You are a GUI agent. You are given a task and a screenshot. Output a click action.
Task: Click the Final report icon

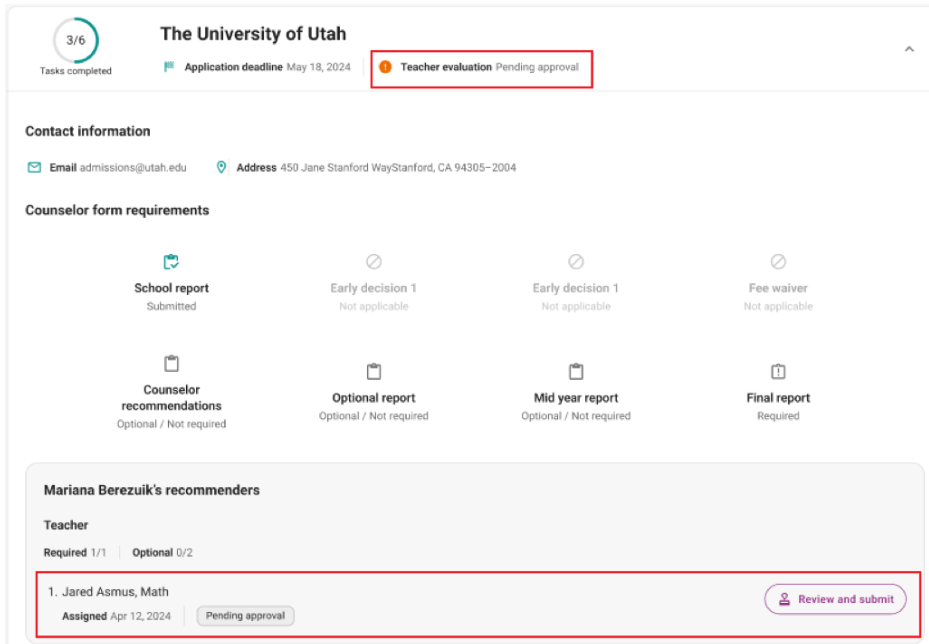(x=778, y=371)
